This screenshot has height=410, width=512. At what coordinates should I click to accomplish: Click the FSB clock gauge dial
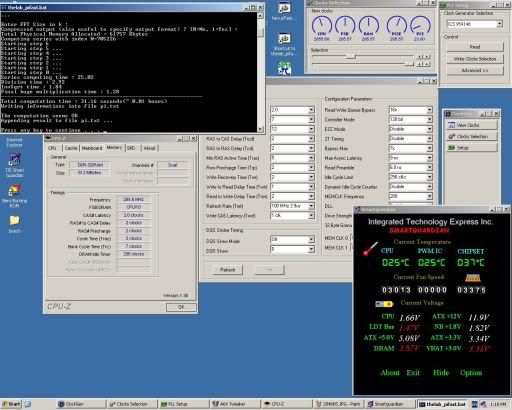point(345,26)
